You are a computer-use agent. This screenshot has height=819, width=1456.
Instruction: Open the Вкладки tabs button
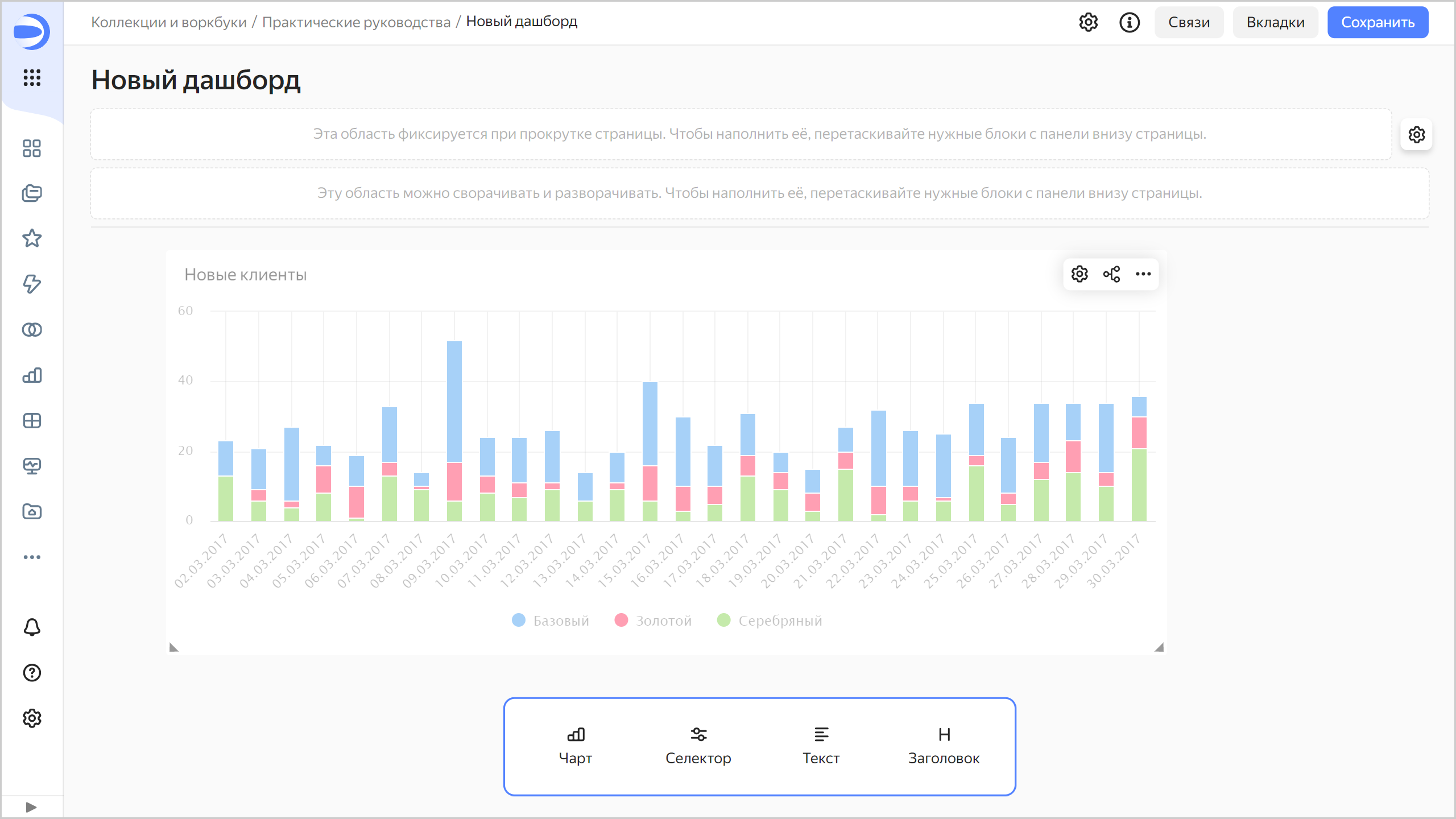(x=1275, y=23)
